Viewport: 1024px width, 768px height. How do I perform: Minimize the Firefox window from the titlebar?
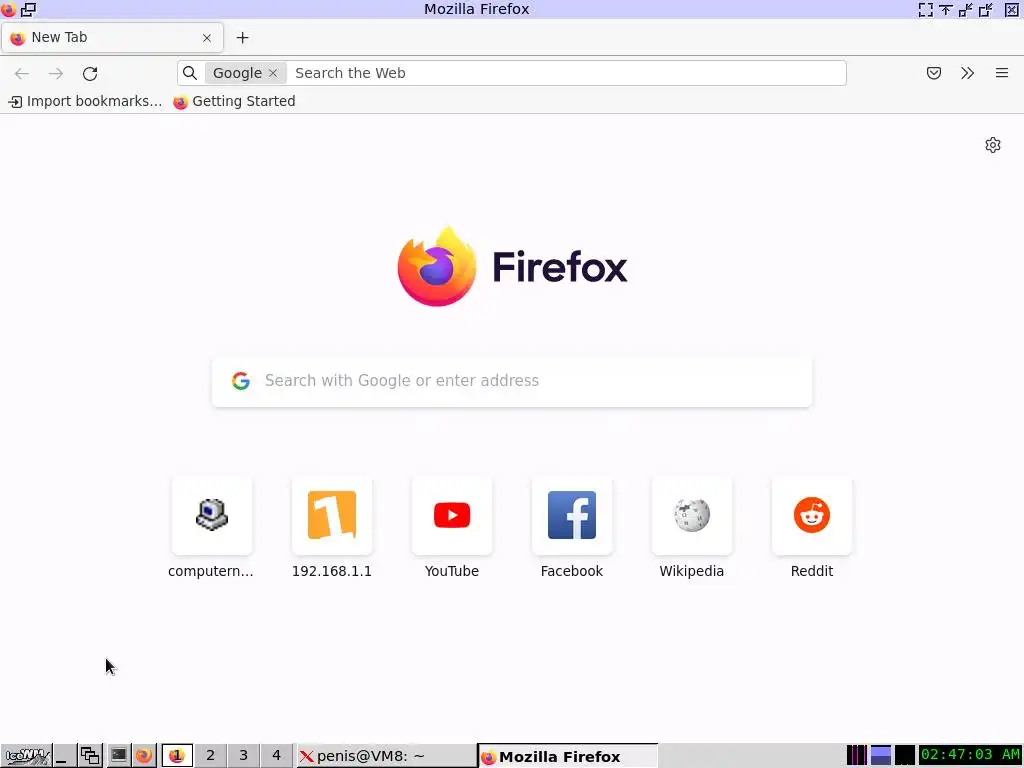coord(965,9)
